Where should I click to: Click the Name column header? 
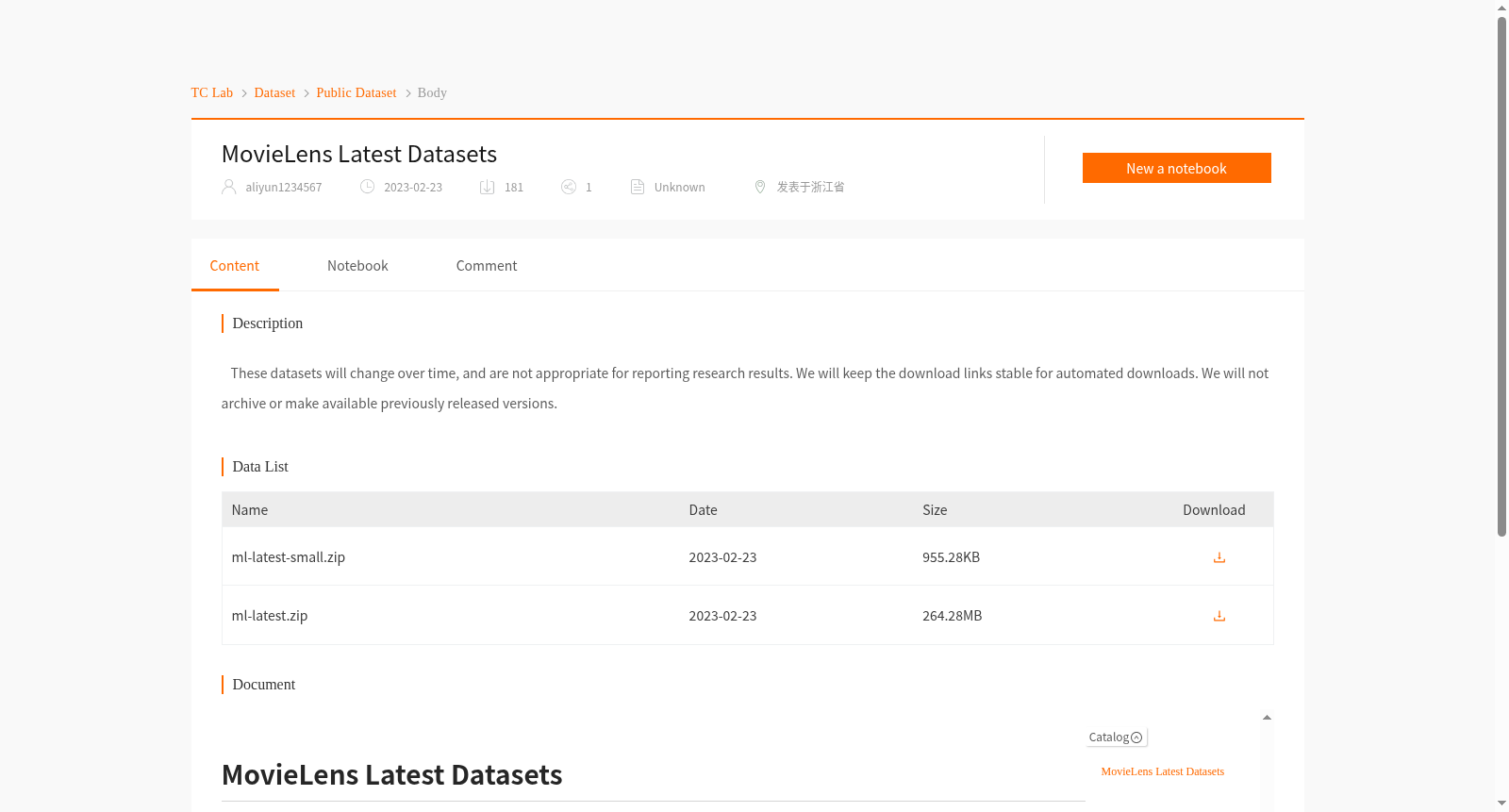(250, 510)
